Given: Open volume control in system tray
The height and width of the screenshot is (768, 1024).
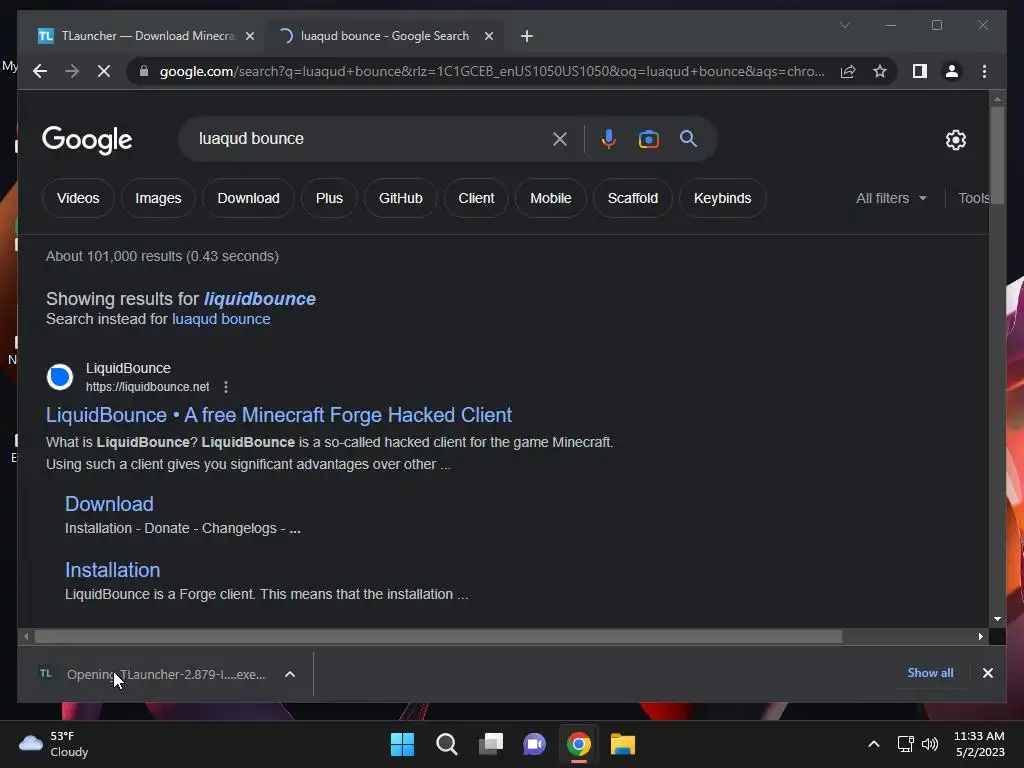Looking at the screenshot, I should pos(930,744).
